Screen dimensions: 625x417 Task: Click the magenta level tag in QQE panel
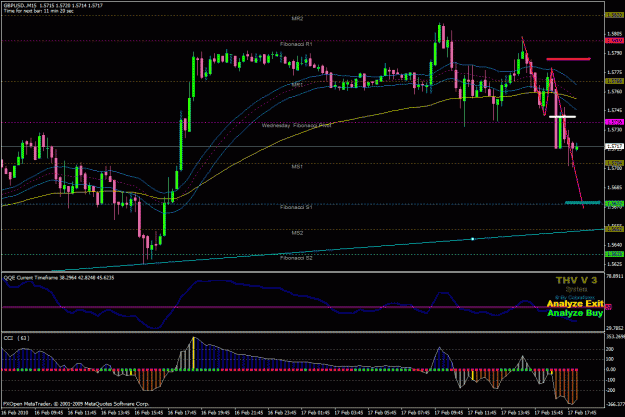coord(609,307)
